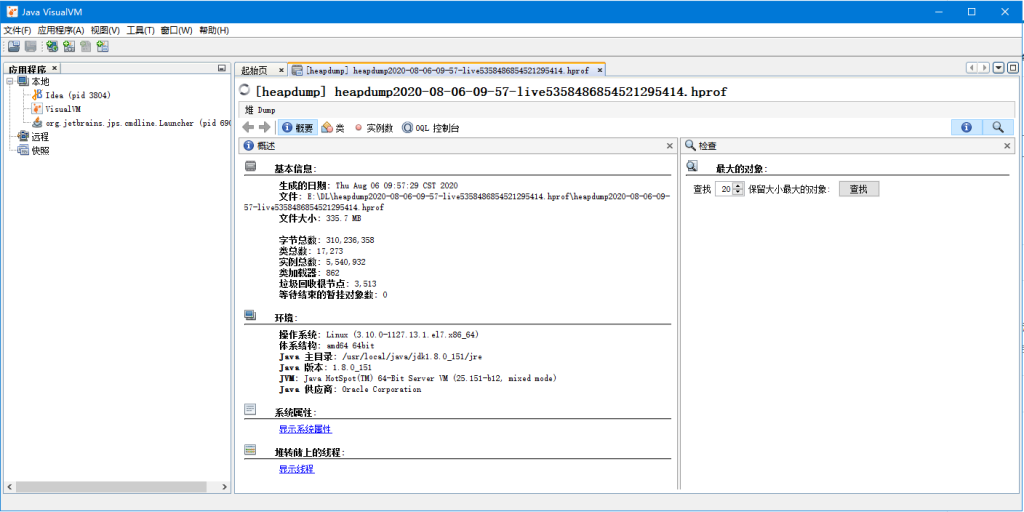The image size is (1024, 512).
Task: Select the heapdump hprof document tab
Action: [x=447, y=71]
